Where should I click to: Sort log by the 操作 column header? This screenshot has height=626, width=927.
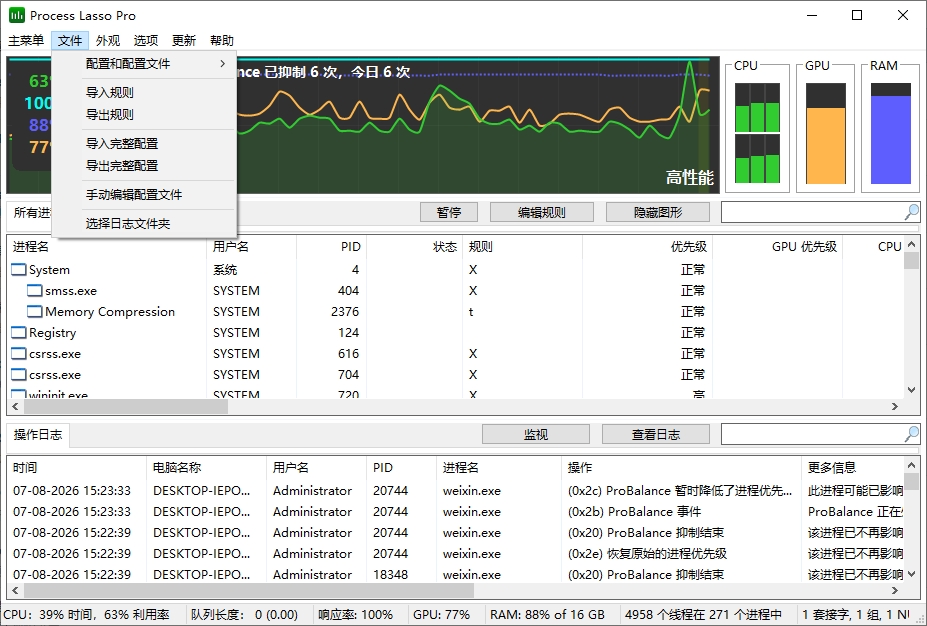click(x=681, y=468)
